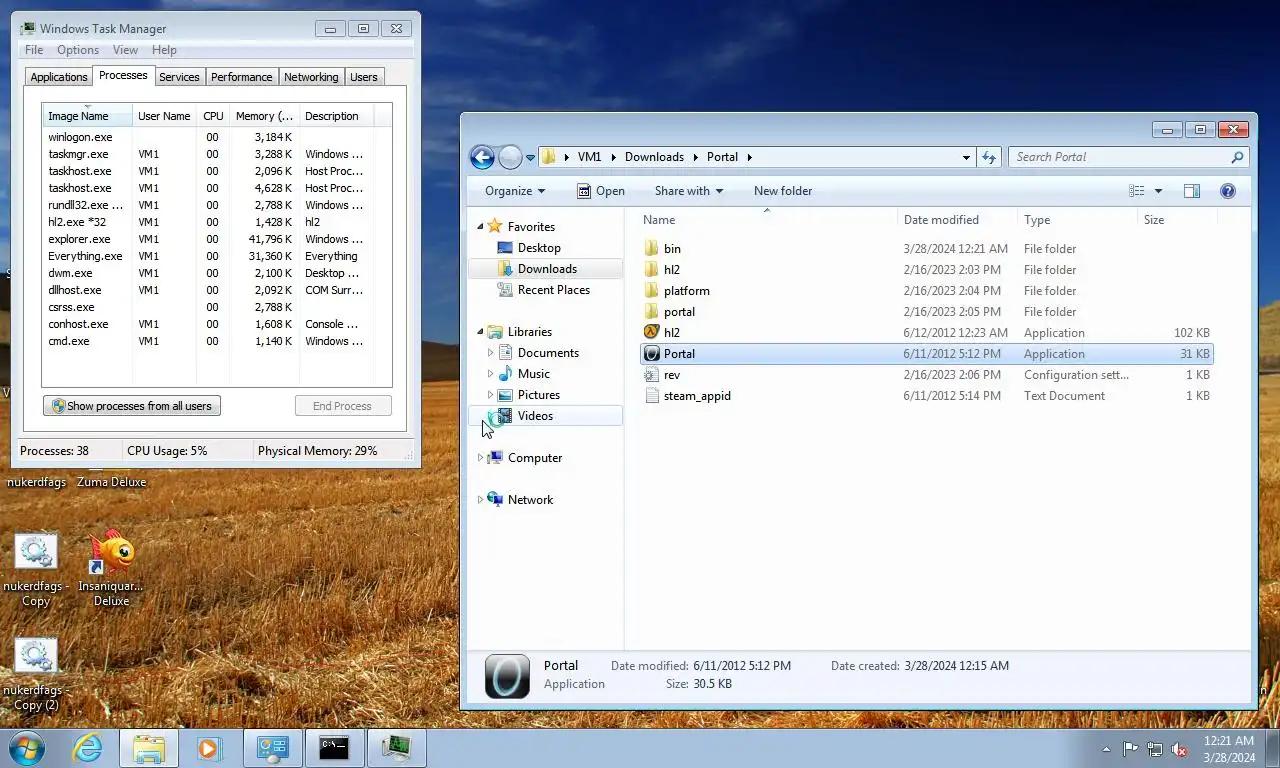Select Downloads in the navigation pane
Viewport: 1280px width, 768px height.
click(x=547, y=269)
